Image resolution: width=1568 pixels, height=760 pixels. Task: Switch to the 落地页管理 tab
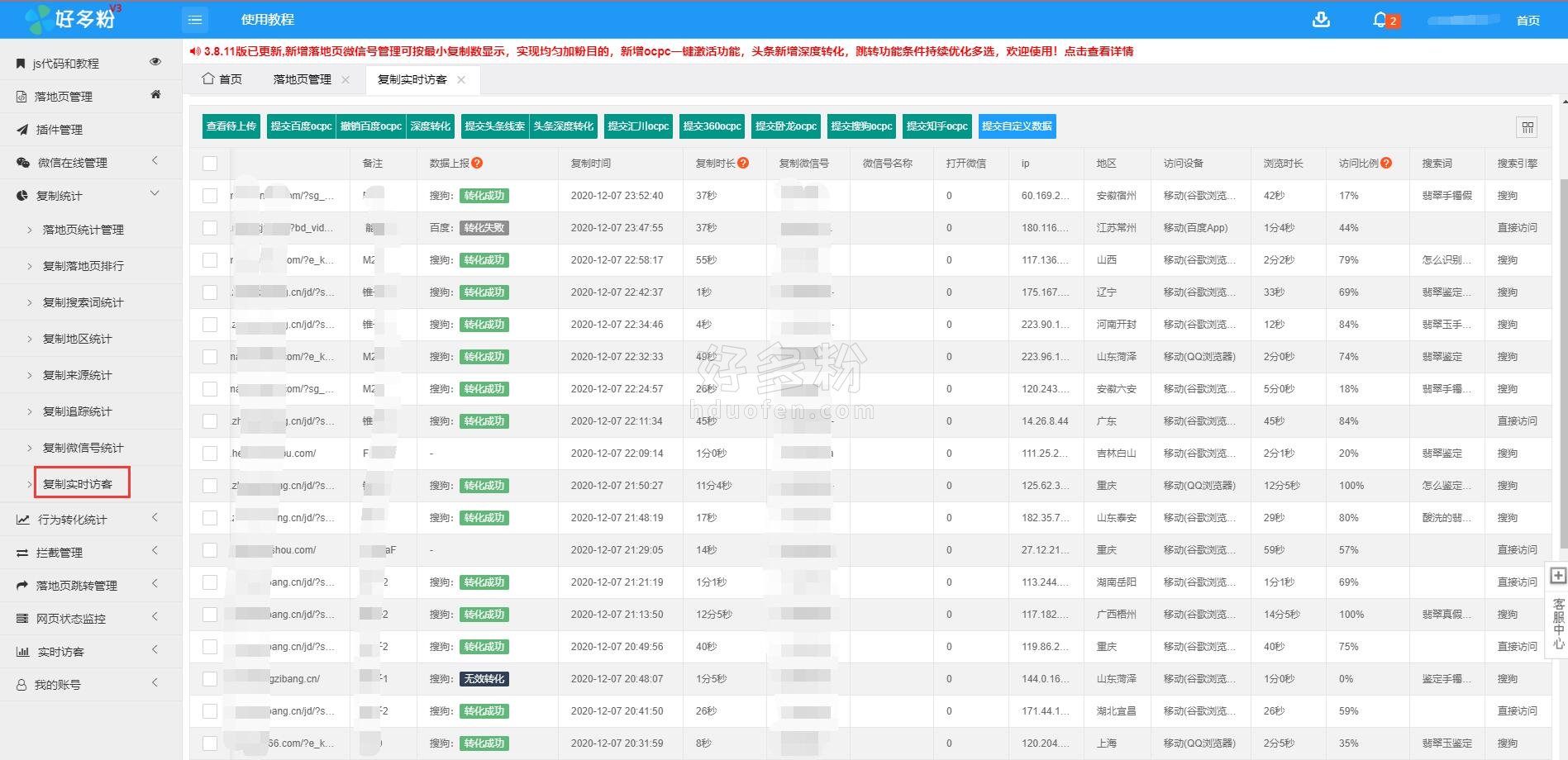302,79
